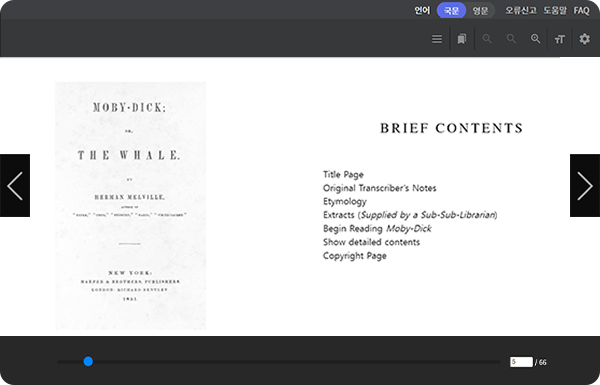600x385 pixels.
Task: Go to the next page arrow
Action: pyautogui.click(x=585, y=186)
